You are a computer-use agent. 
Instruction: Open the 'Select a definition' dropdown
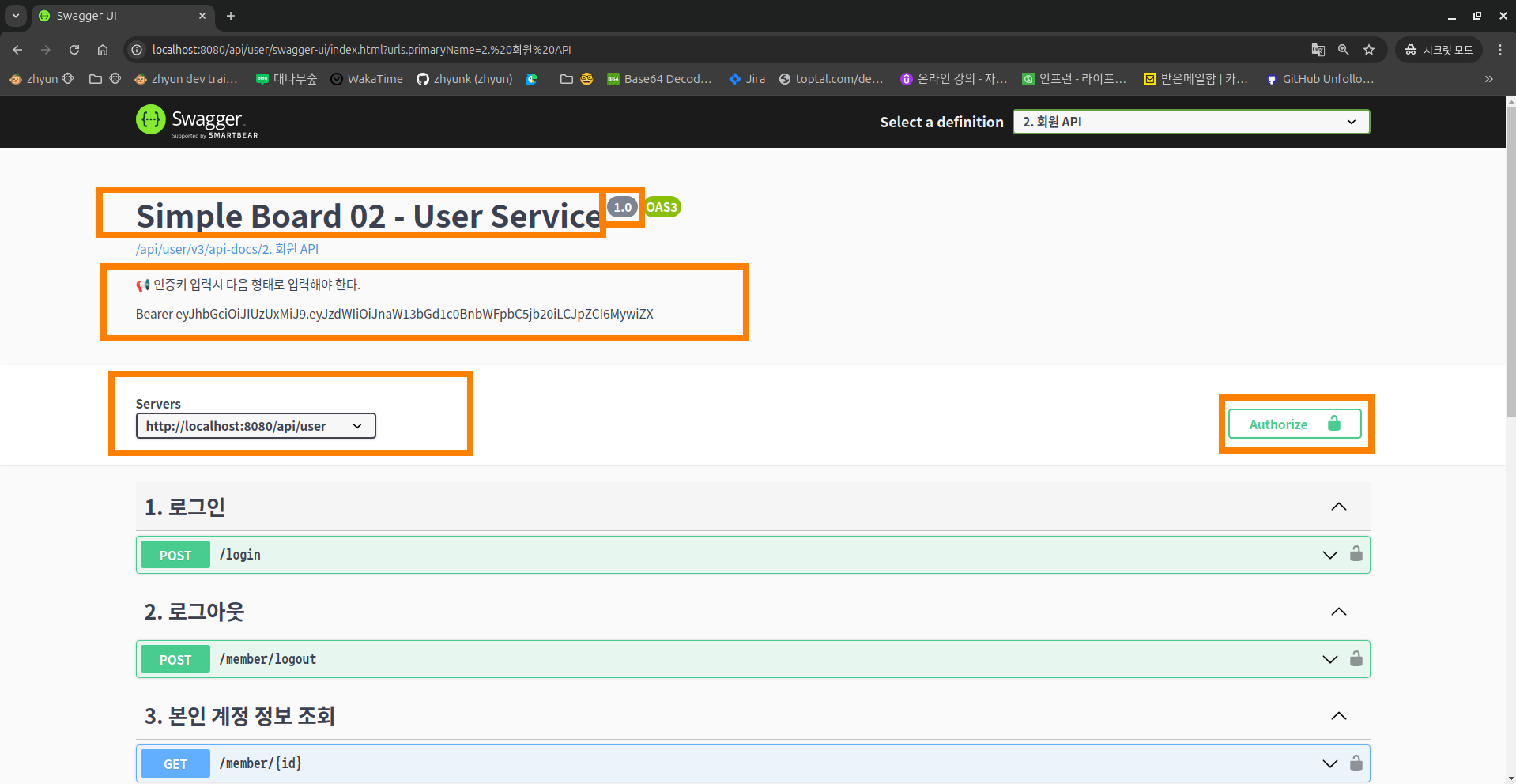click(1190, 122)
